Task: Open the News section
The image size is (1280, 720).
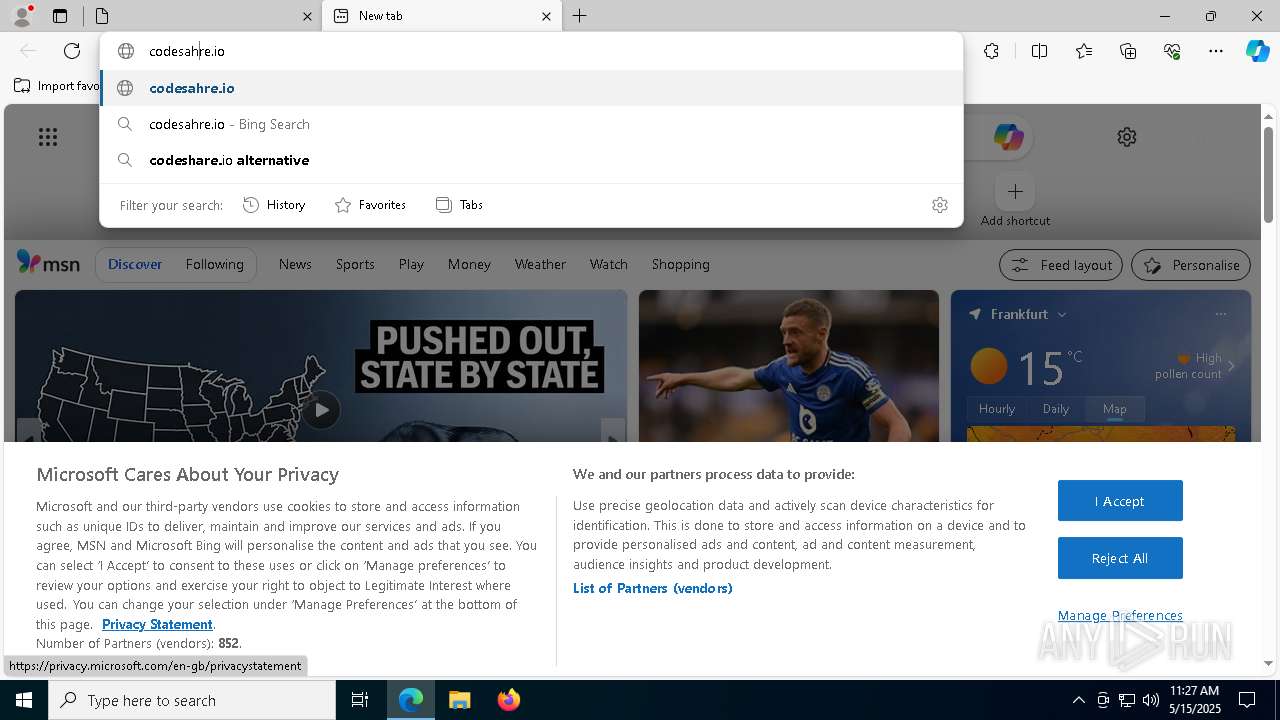Action: coord(295,264)
